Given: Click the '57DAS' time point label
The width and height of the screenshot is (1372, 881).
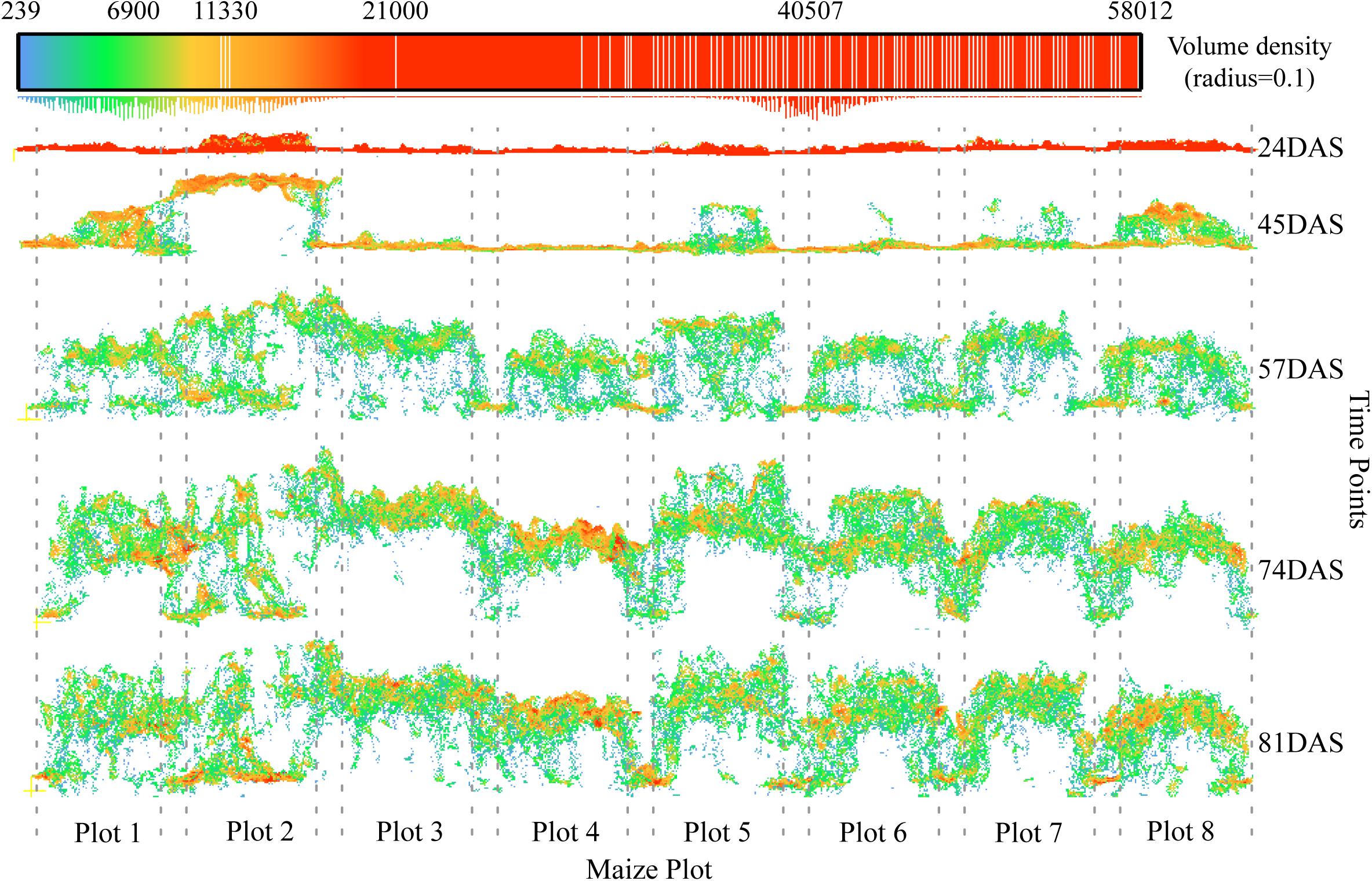Looking at the screenshot, I should click(x=1300, y=369).
